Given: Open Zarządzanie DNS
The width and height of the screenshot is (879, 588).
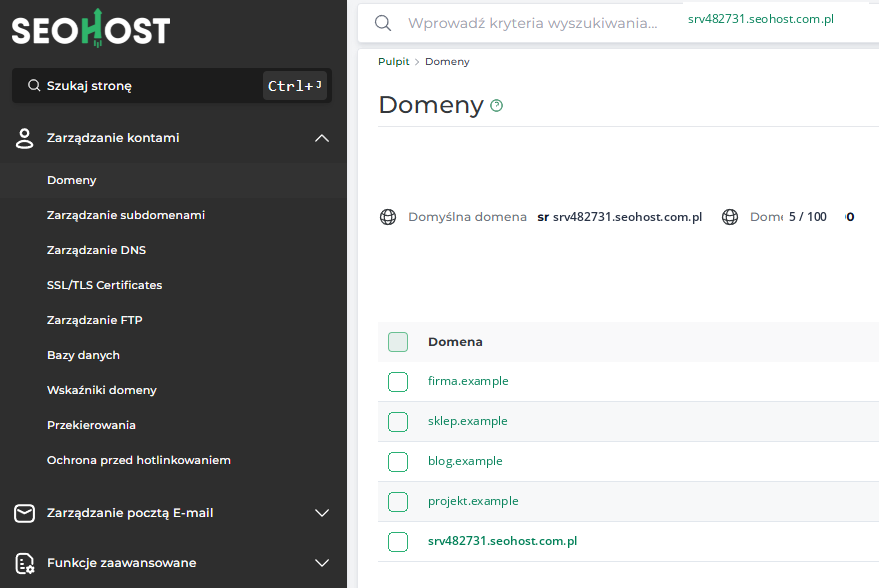Looking at the screenshot, I should [96, 250].
